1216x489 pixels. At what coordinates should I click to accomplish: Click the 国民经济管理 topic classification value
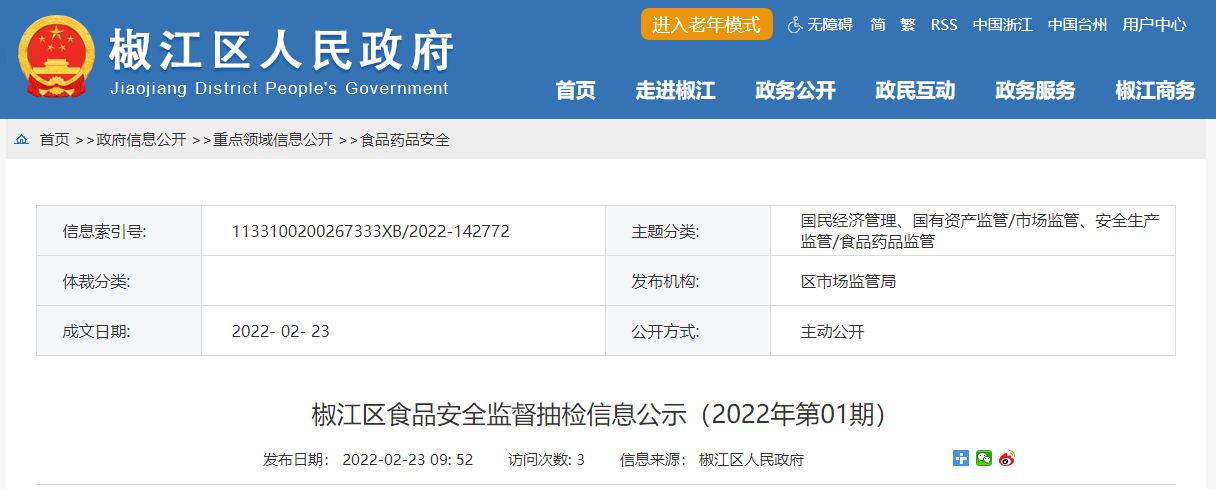pos(980,231)
